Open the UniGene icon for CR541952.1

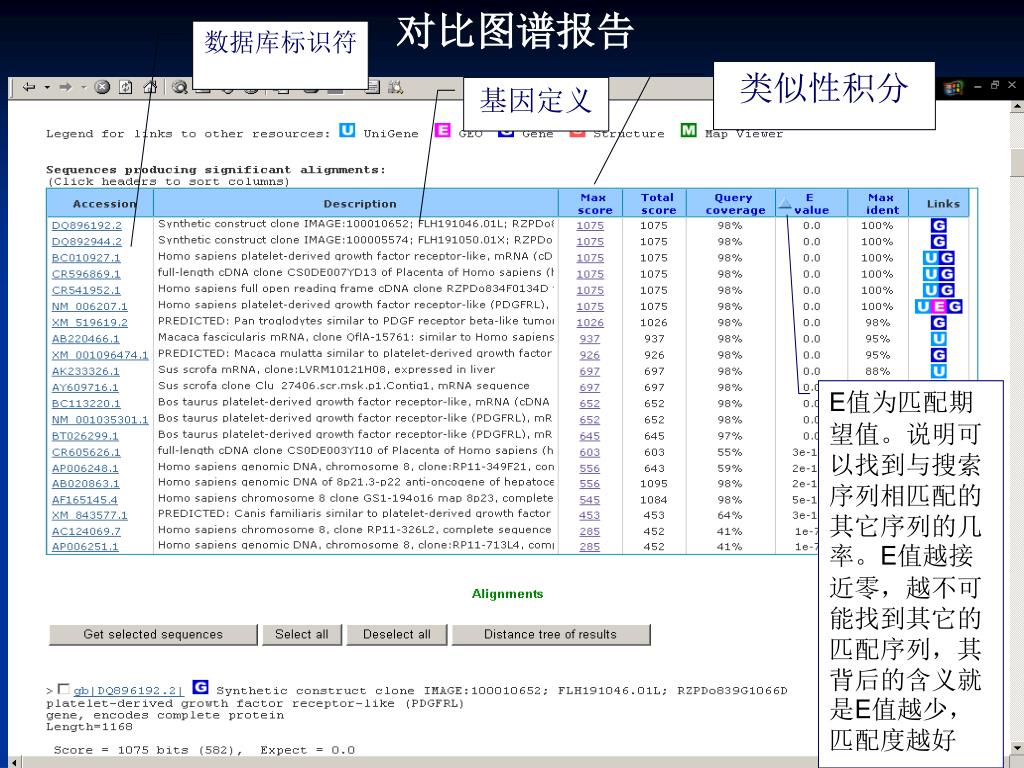931,290
